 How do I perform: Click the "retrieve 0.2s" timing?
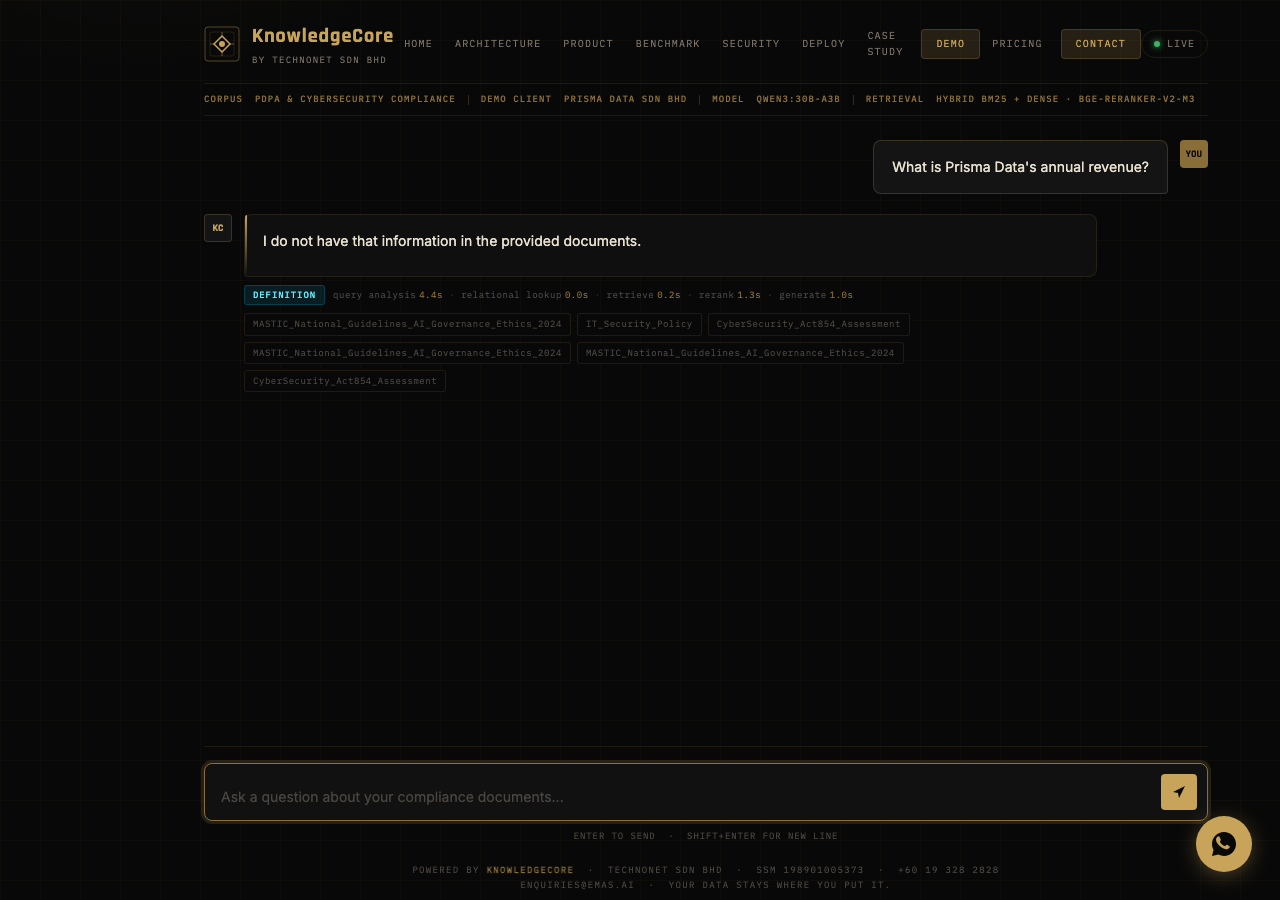[643, 295]
